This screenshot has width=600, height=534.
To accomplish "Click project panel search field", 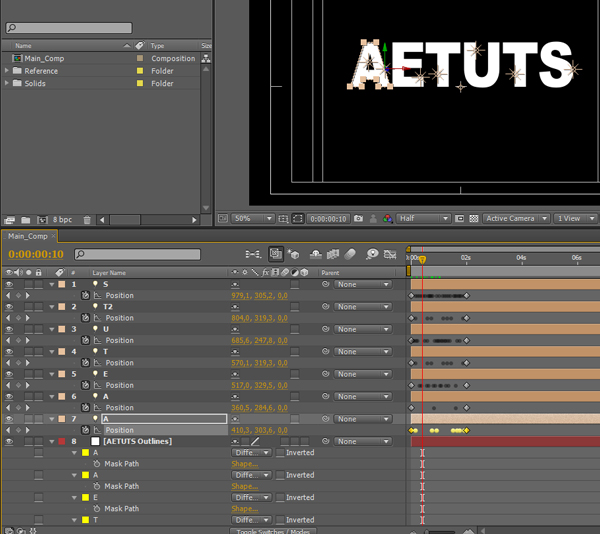I will click(x=69, y=28).
